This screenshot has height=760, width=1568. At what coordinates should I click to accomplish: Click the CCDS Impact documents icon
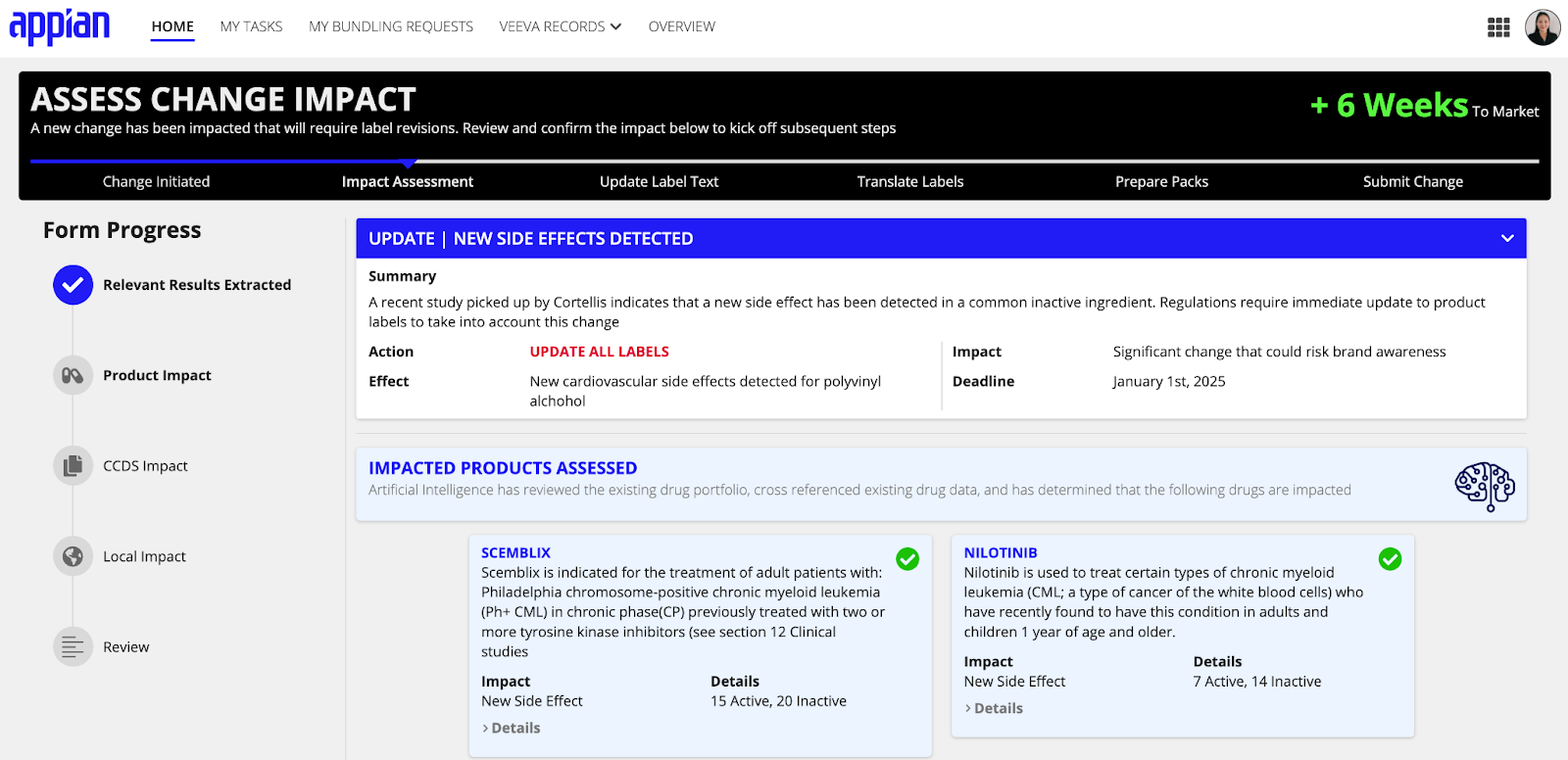pos(73,466)
